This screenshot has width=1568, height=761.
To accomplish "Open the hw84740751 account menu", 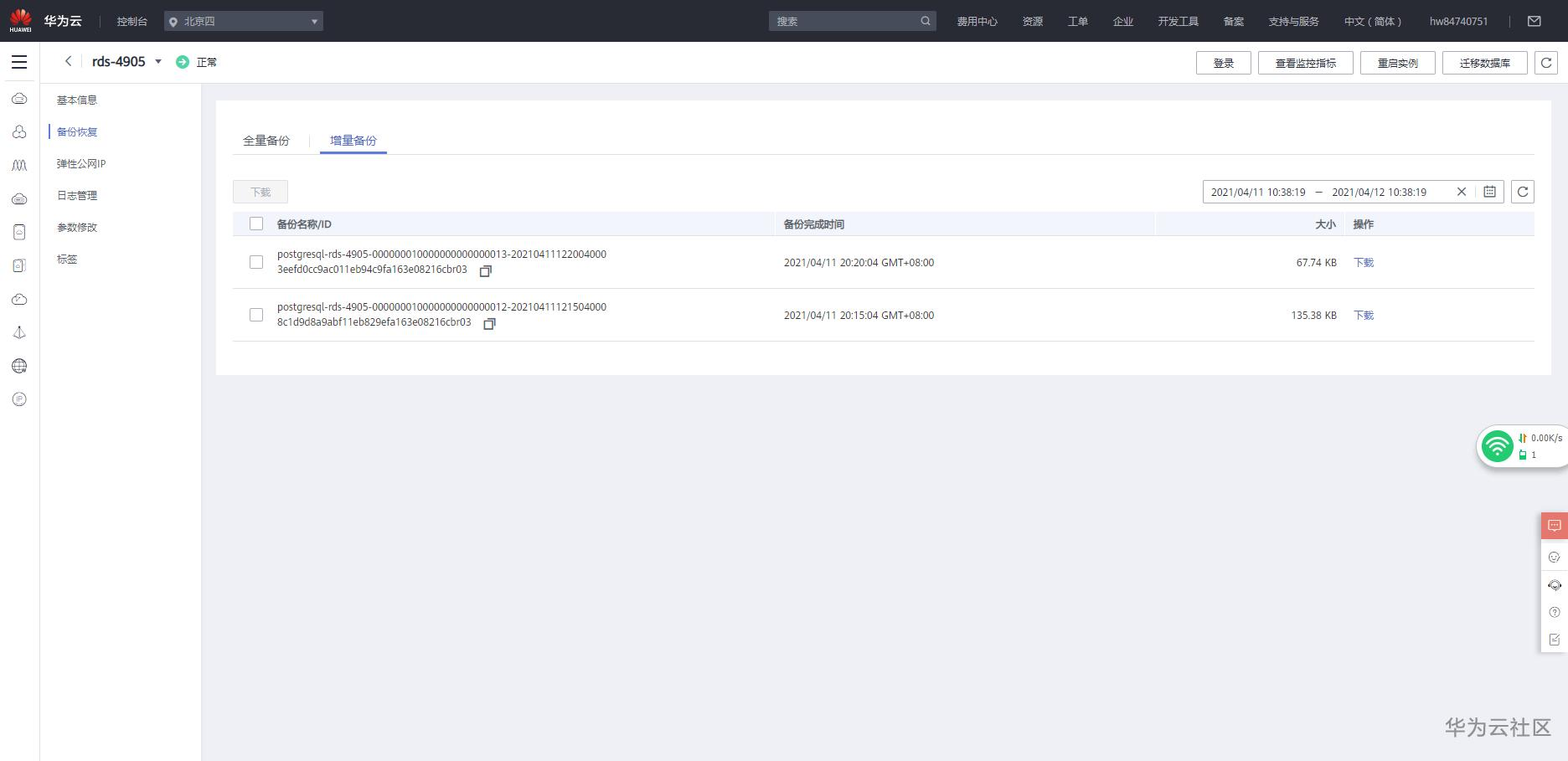I will pyautogui.click(x=1458, y=22).
